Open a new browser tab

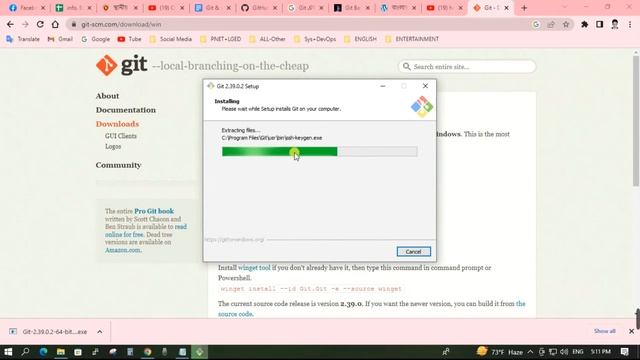(524, 8)
